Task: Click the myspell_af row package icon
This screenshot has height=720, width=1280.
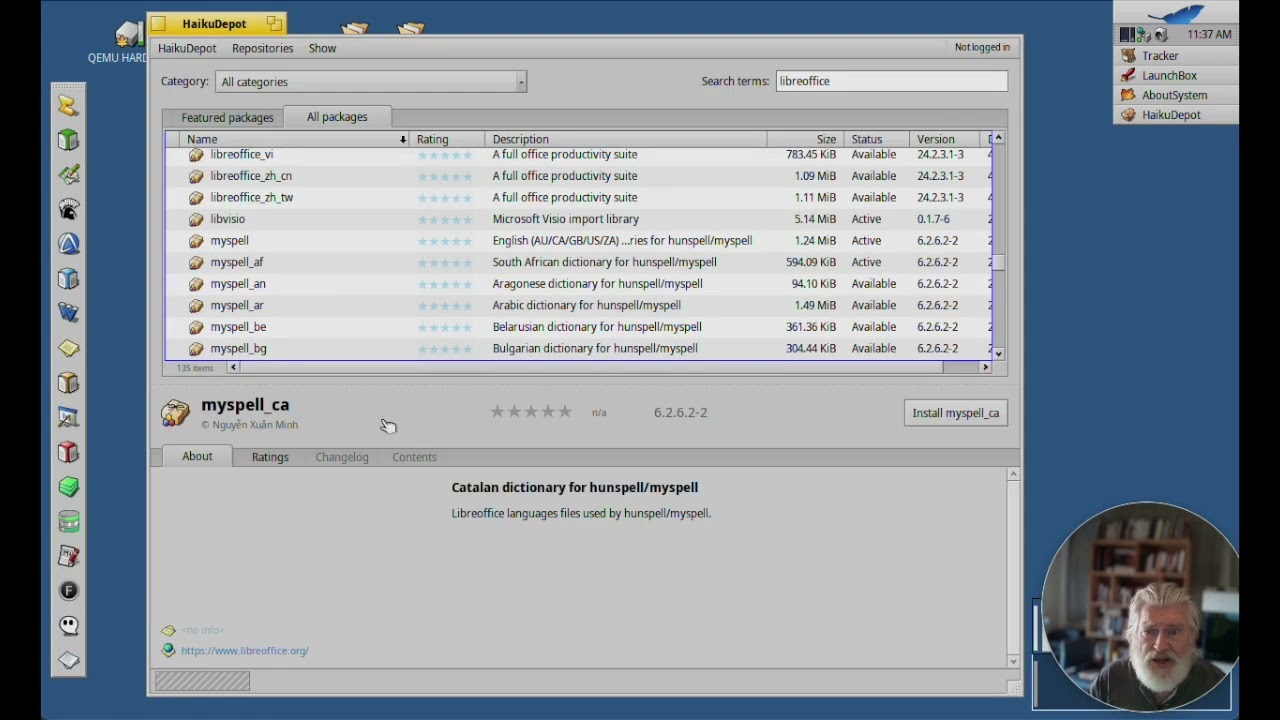Action: tap(196, 262)
